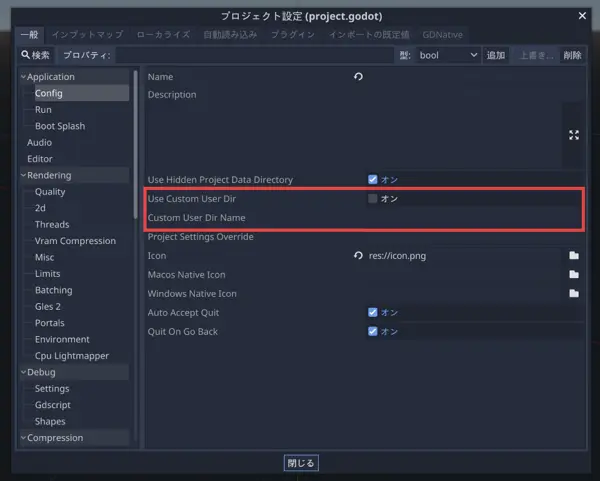Switch to the プラグイン tab

(293, 35)
